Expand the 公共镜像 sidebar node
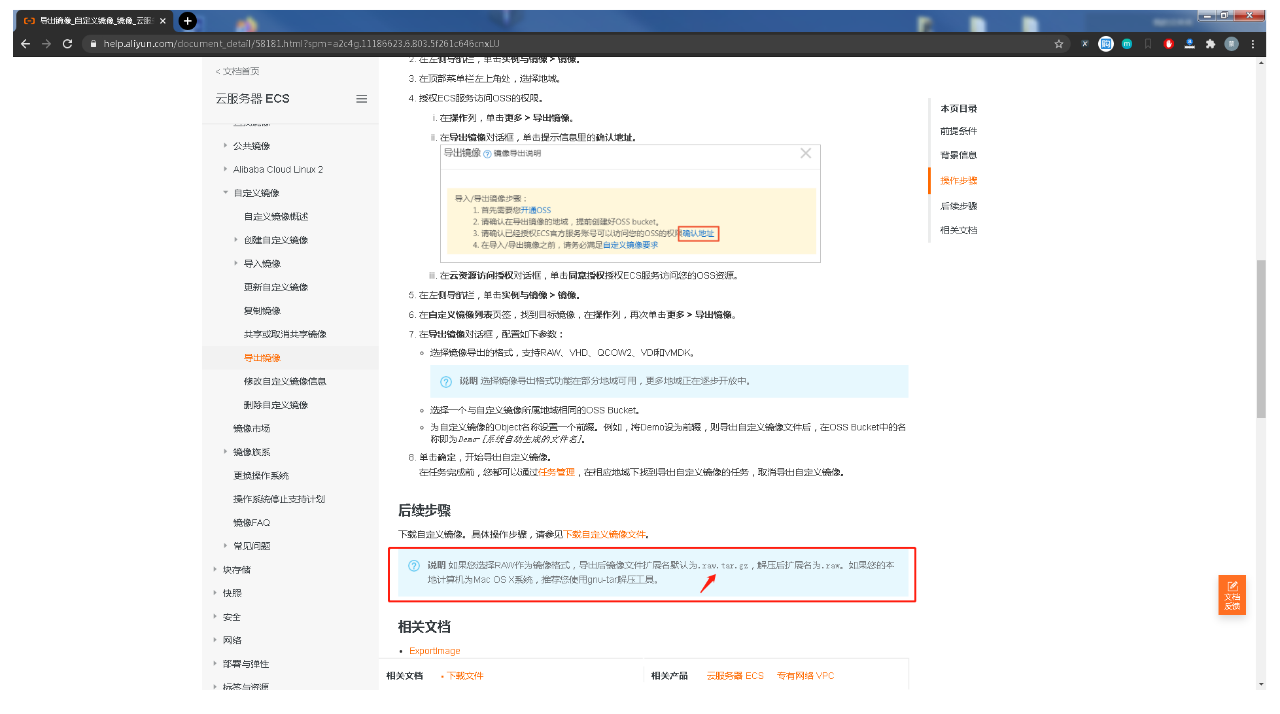Screen dimensions: 1280x714 coord(226,146)
